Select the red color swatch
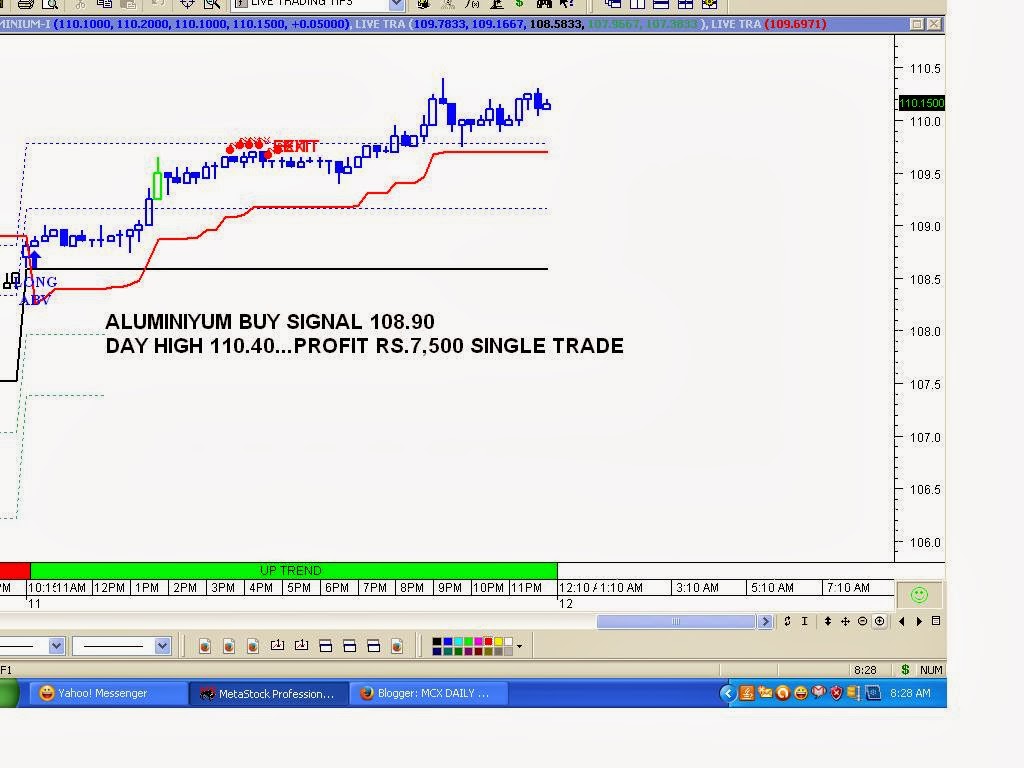Screen dimensions: 1024x768 click(x=488, y=641)
